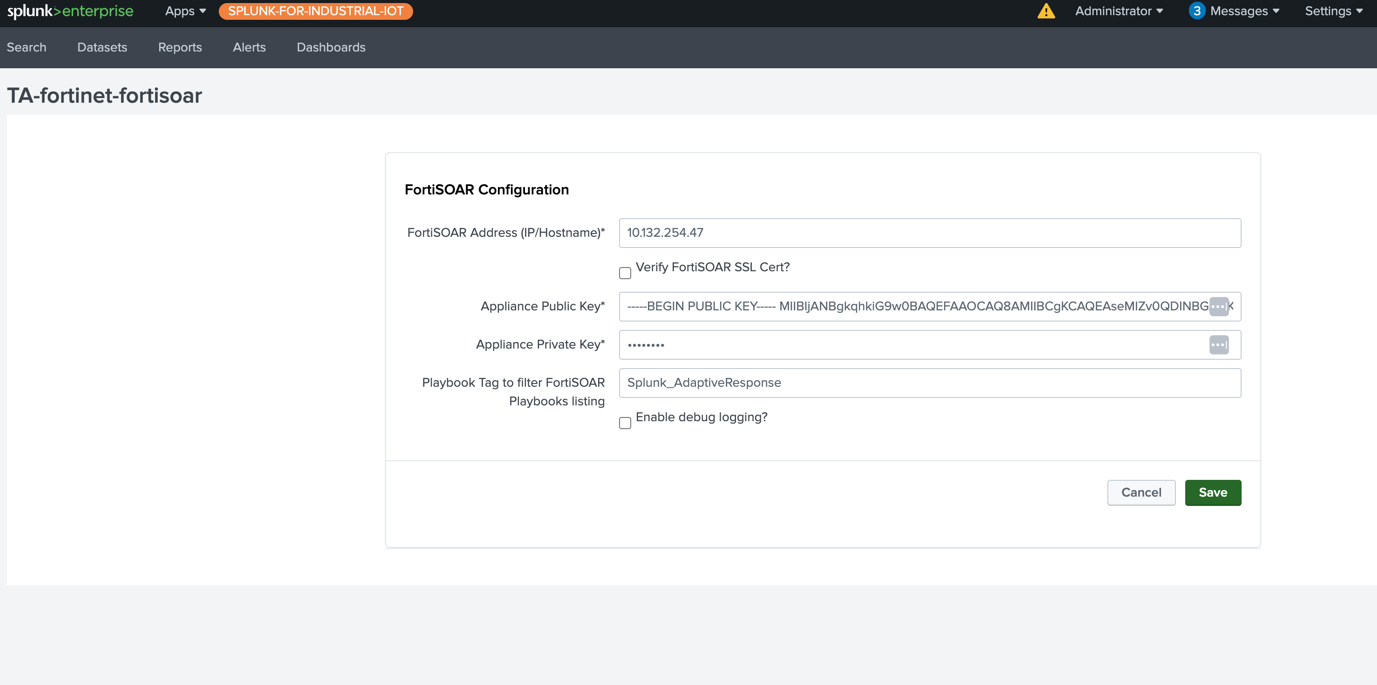This screenshot has width=1377, height=685.
Task: Open the Apps dropdown menu
Action: coord(185,11)
